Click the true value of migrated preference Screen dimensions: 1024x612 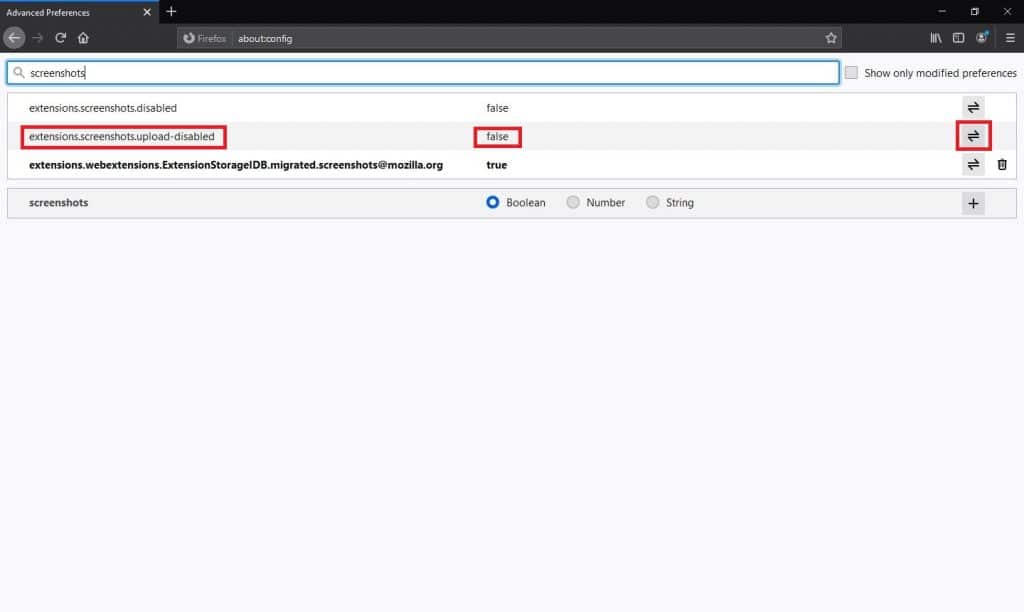tap(496, 165)
